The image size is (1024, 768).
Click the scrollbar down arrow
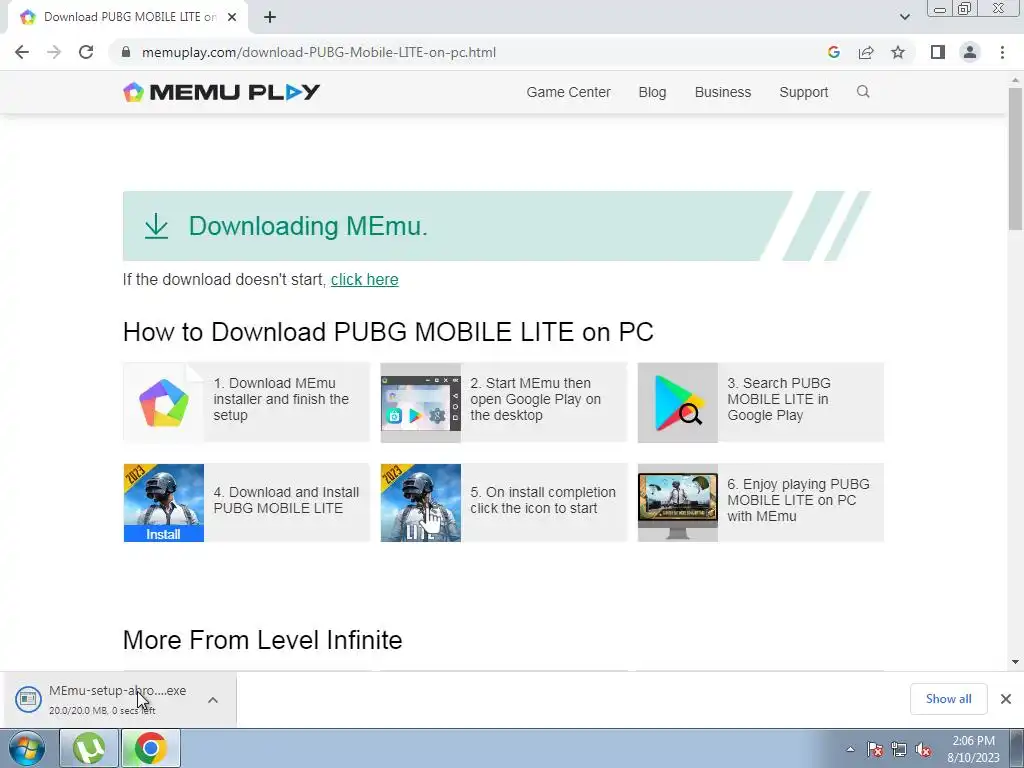[1015, 662]
